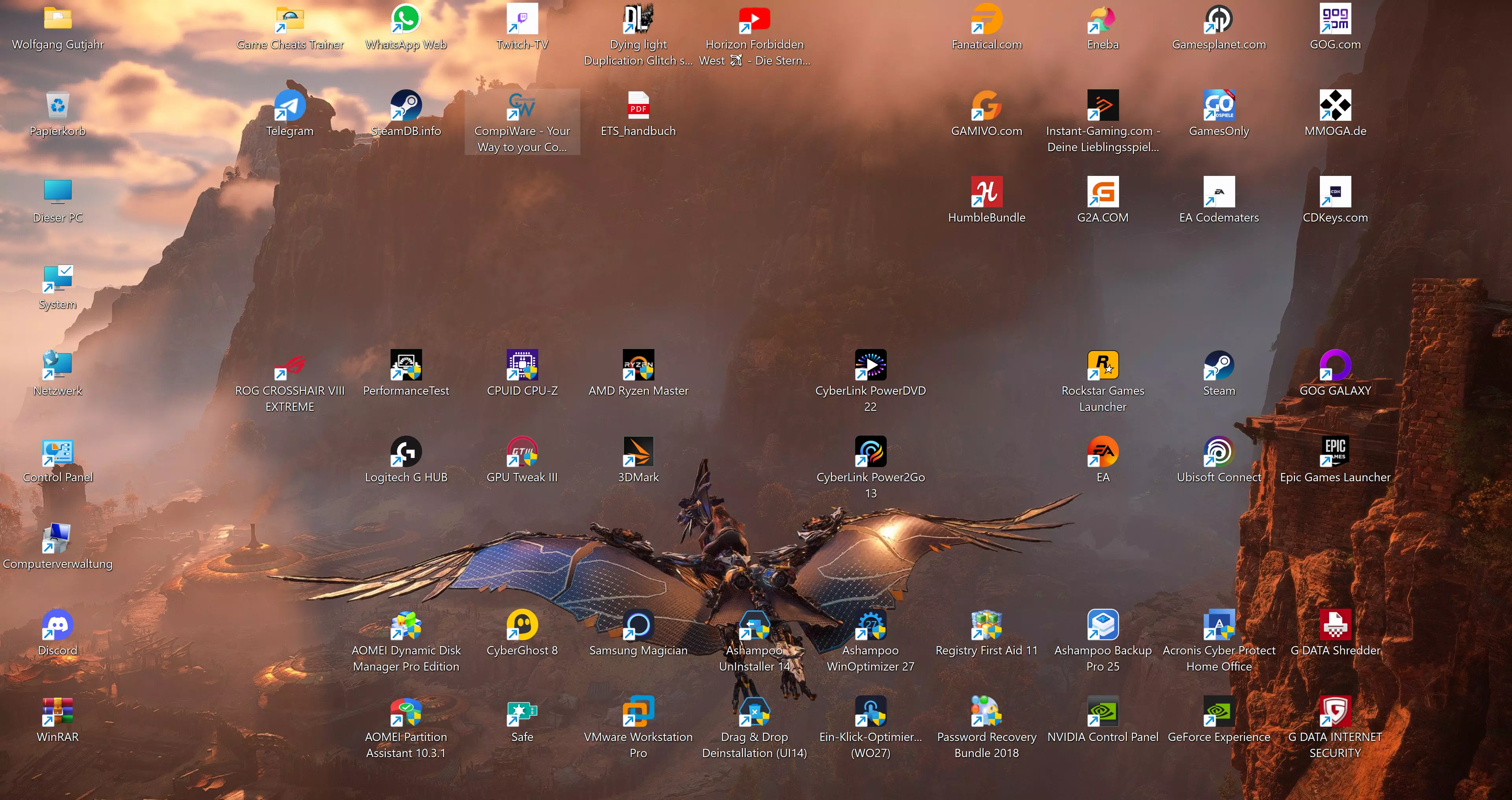Click the Telegram icon

click(x=290, y=105)
